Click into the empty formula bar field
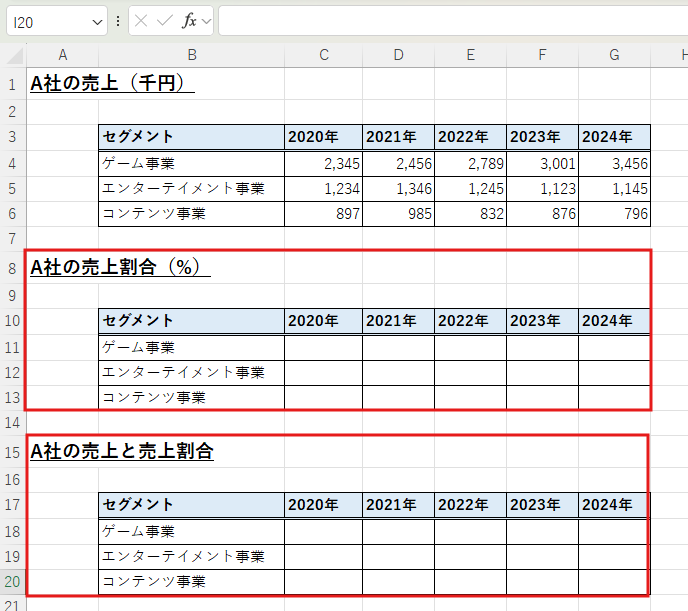 coord(450,21)
